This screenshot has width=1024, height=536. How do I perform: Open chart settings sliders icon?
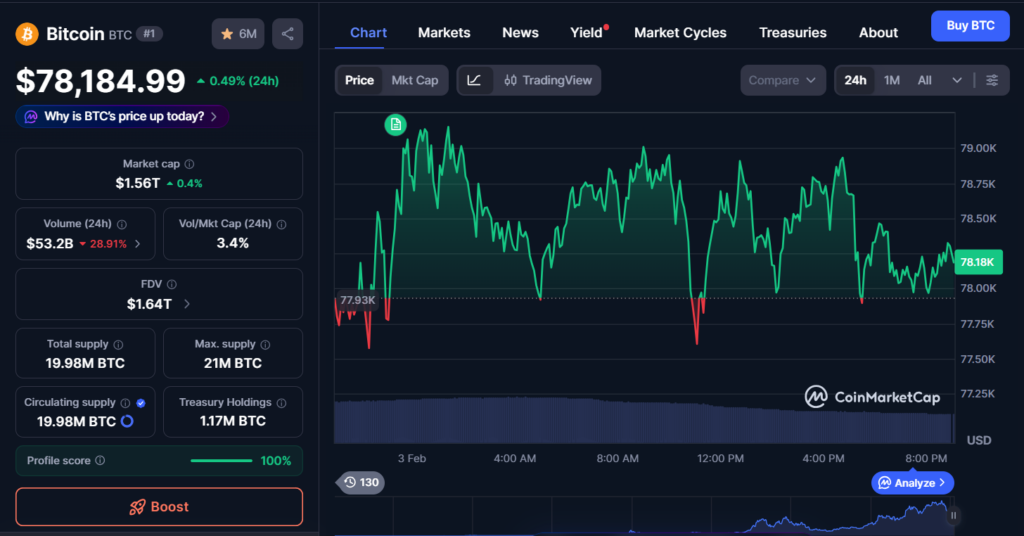point(991,80)
